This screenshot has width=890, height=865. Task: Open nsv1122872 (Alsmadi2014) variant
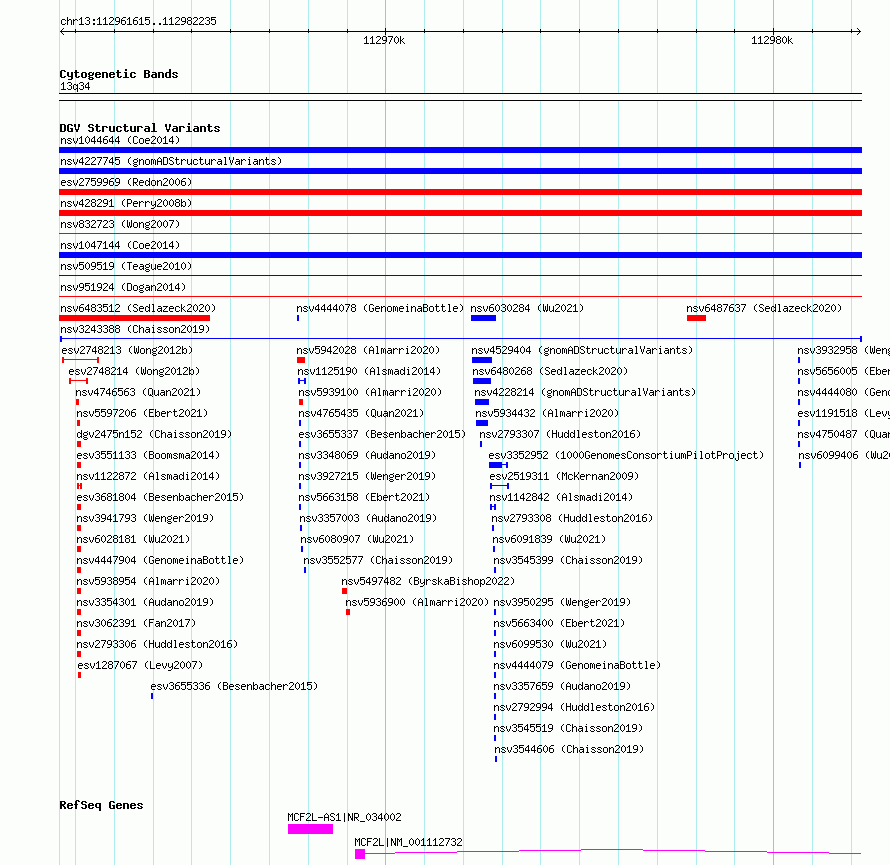148,476
